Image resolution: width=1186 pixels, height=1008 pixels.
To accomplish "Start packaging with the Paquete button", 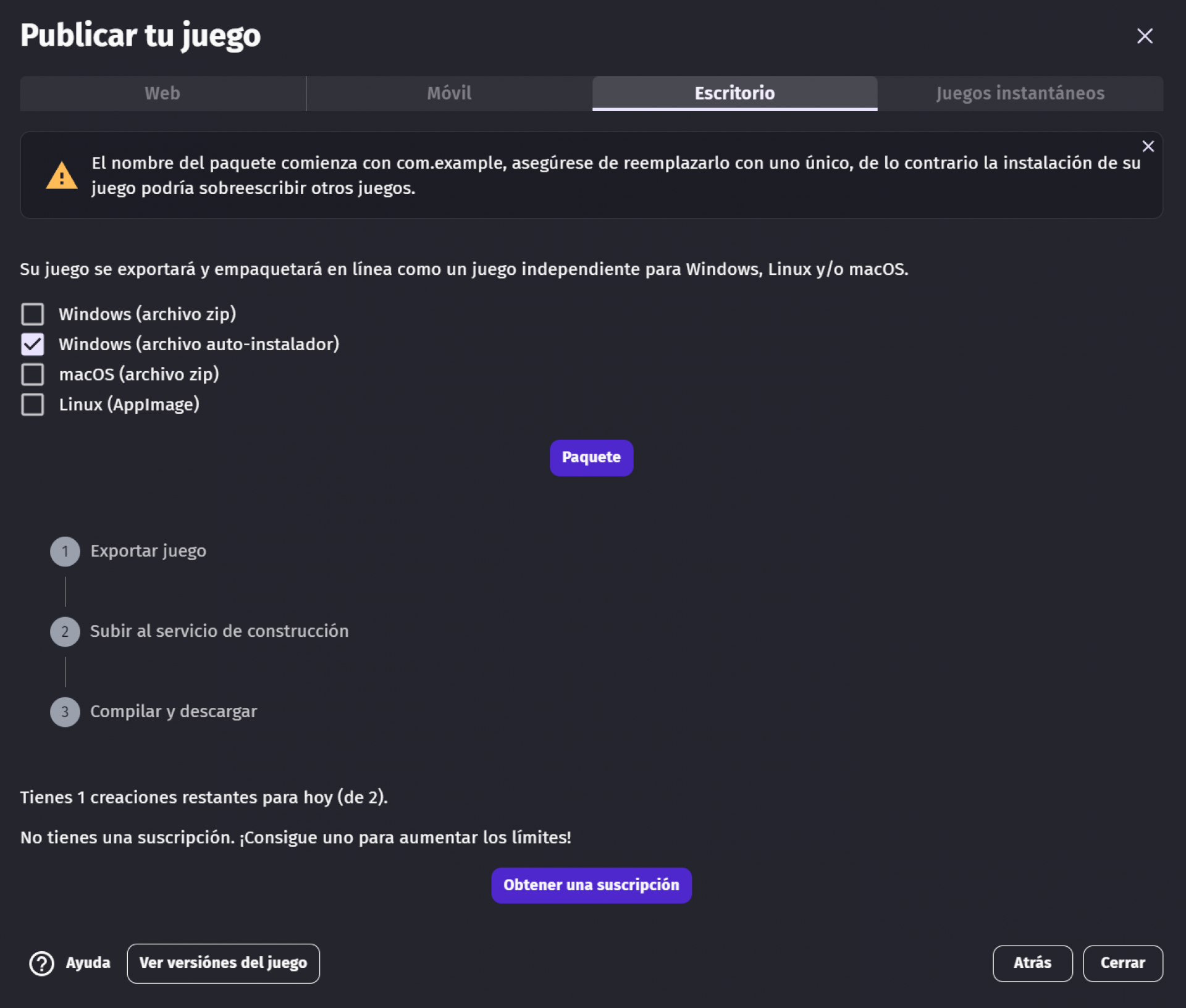I will point(591,458).
